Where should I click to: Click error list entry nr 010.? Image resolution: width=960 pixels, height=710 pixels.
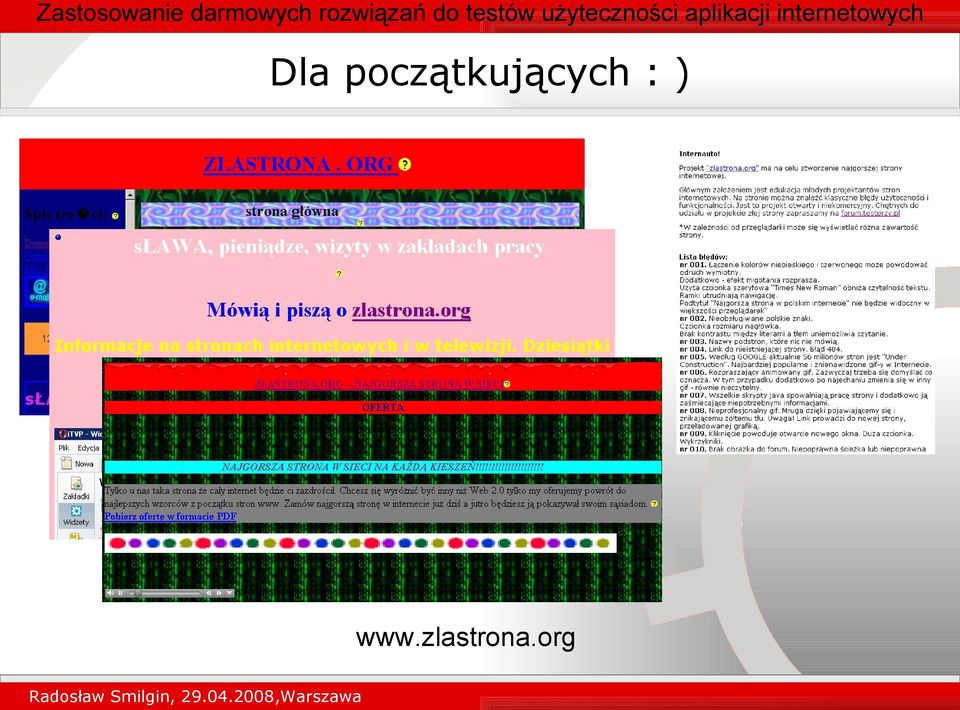[802, 449]
